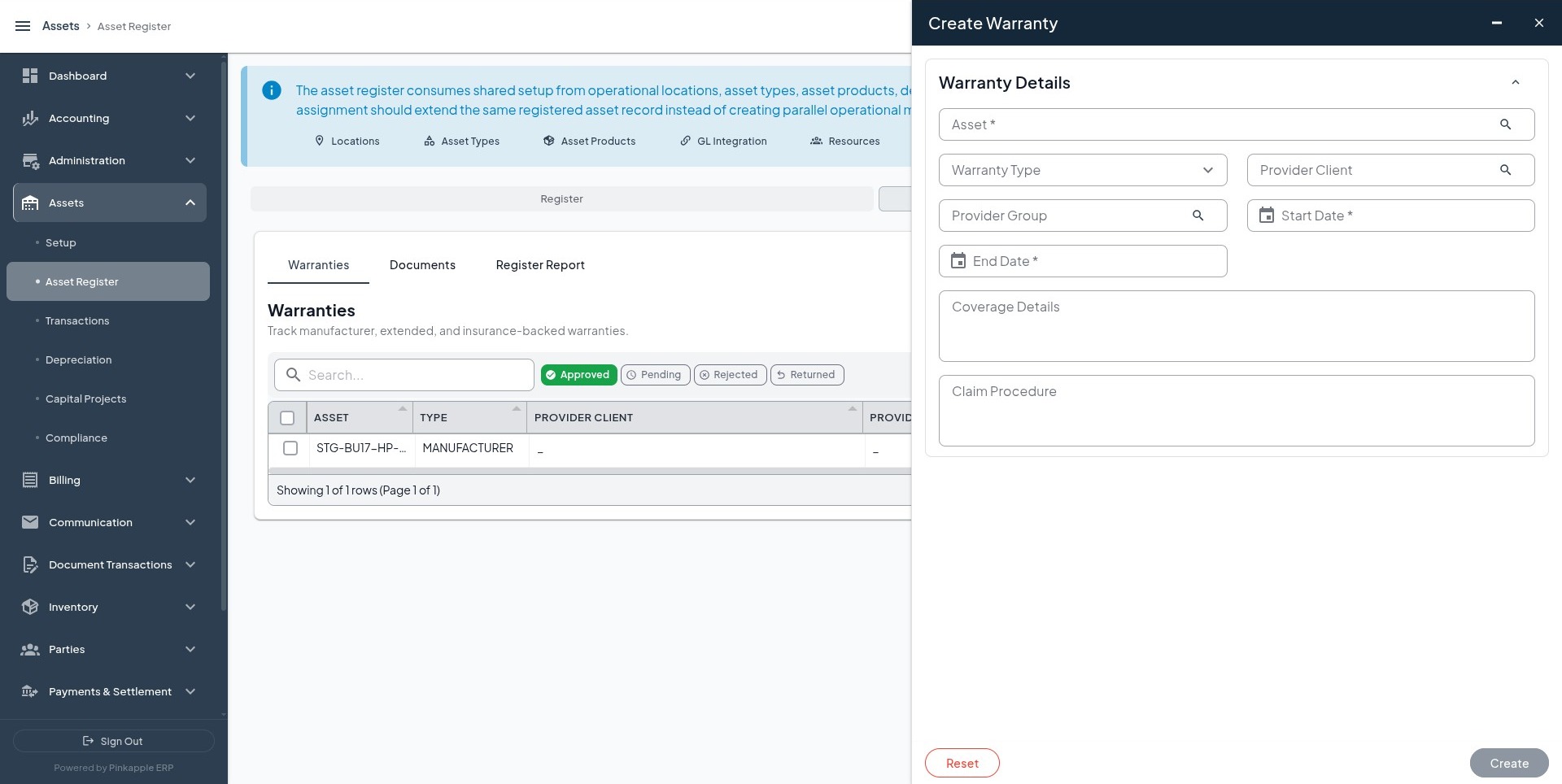Viewport: 1562px width, 784px height.
Task: Open the hamburger navigation menu
Action: [x=23, y=26]
